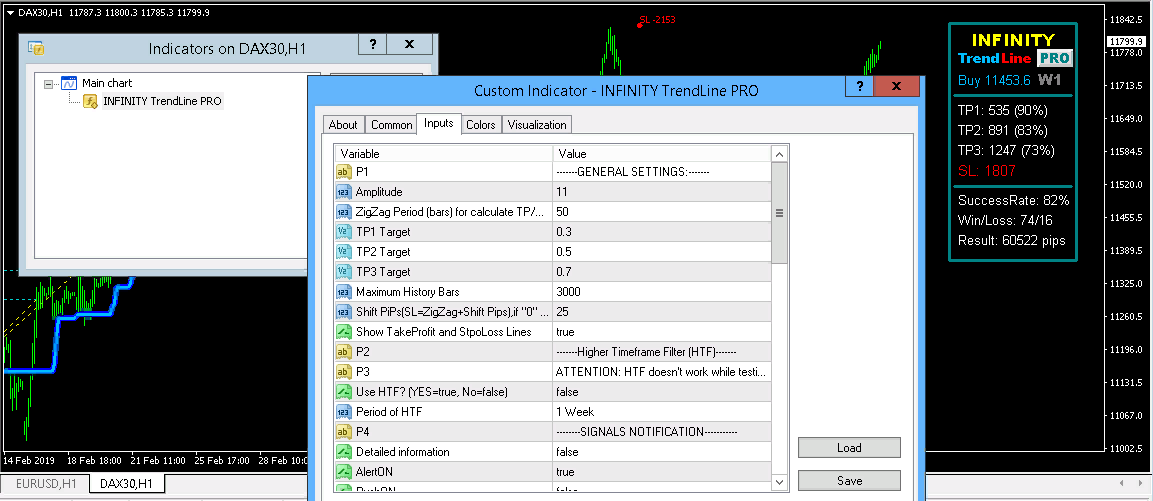The width and height of the screenshot is (1153, 501).
Task: Click the TP2 Target double-type icon
Action: click(343, 252)
